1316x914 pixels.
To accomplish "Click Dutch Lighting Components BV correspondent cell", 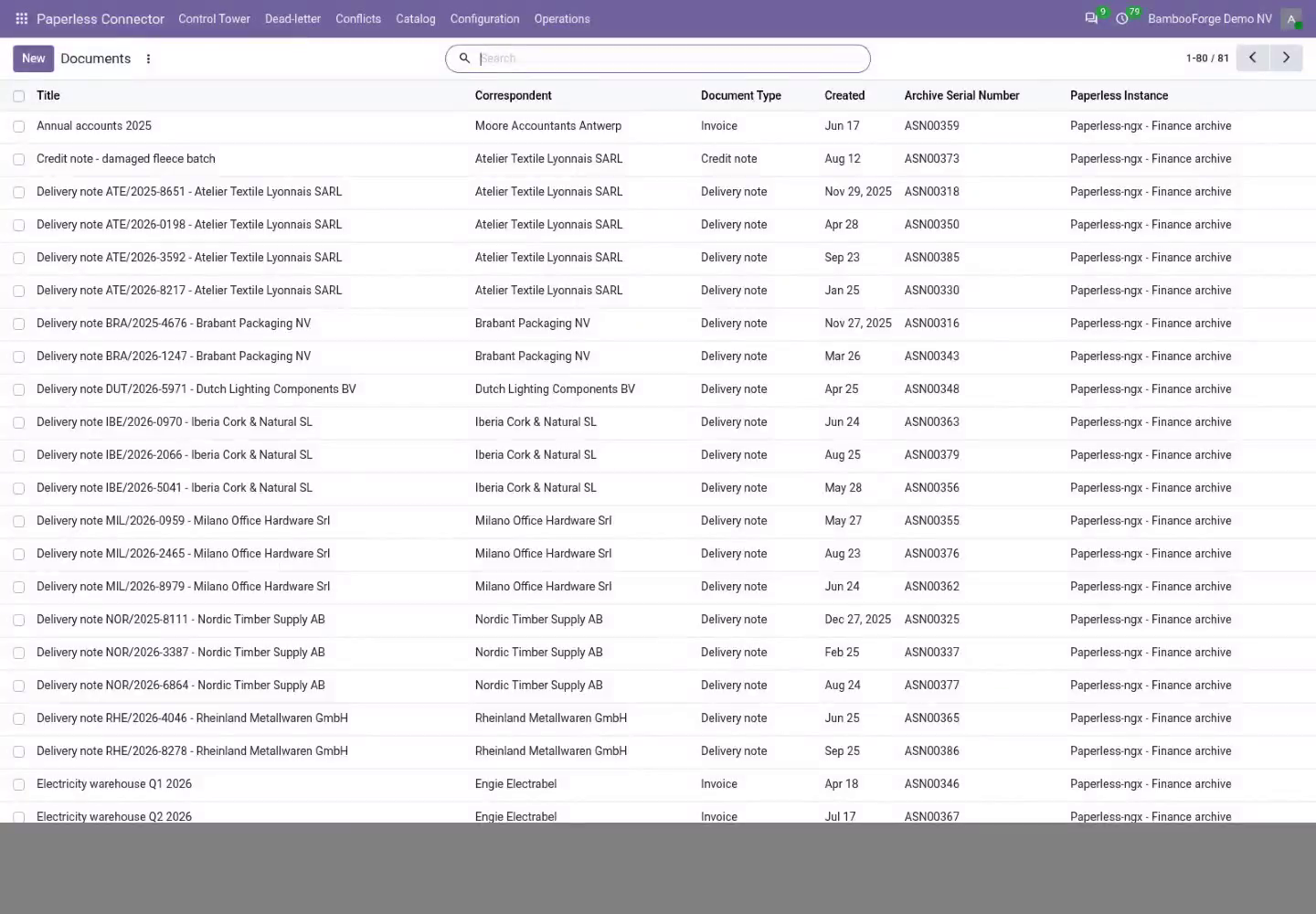I will pos(555,389).
